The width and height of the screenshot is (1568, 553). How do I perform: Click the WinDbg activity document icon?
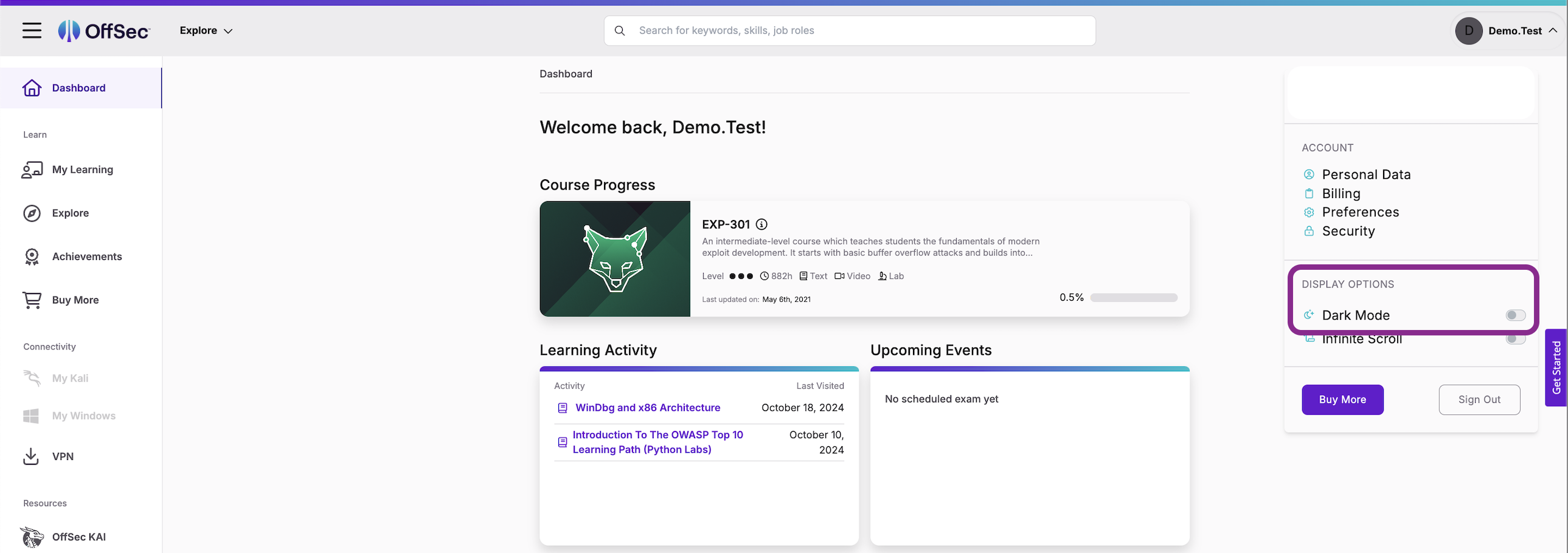pos(563,408)
